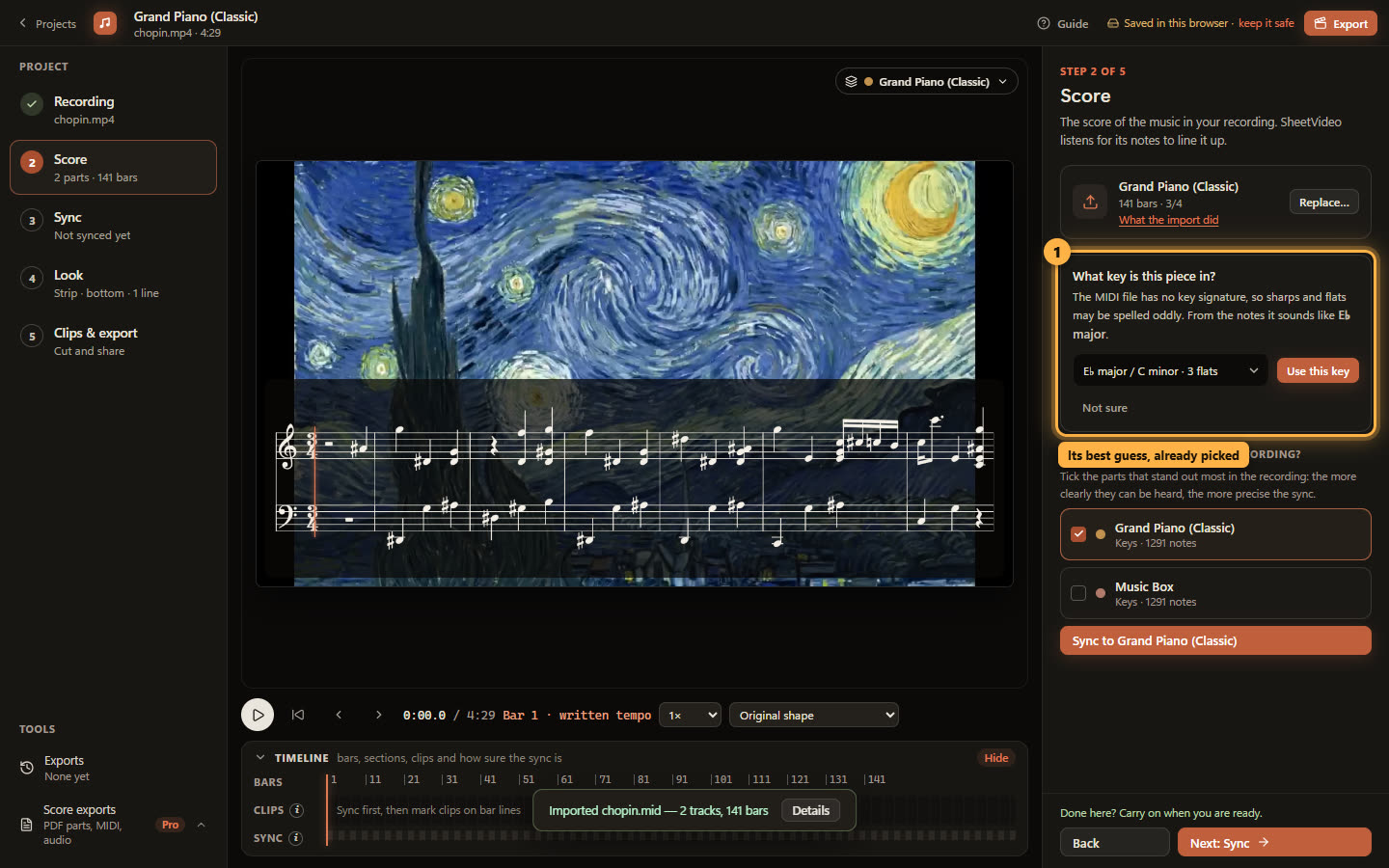Step to the next bar
This screenshot has height=868, width=1389.
click(x=379, y=715)
